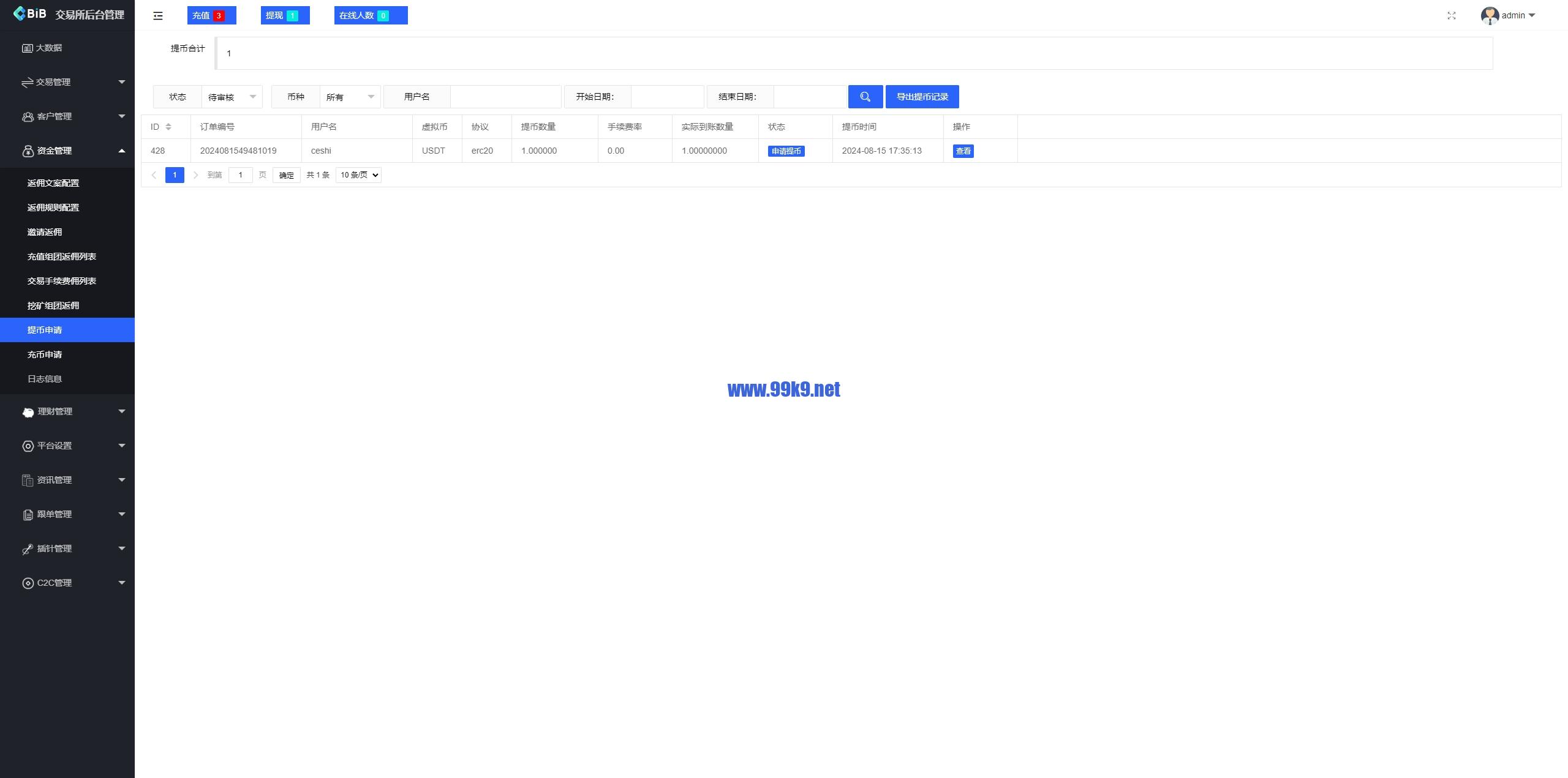Click the 申请提币 status tag
1568x778 pixels.
[x=786, y=151]
